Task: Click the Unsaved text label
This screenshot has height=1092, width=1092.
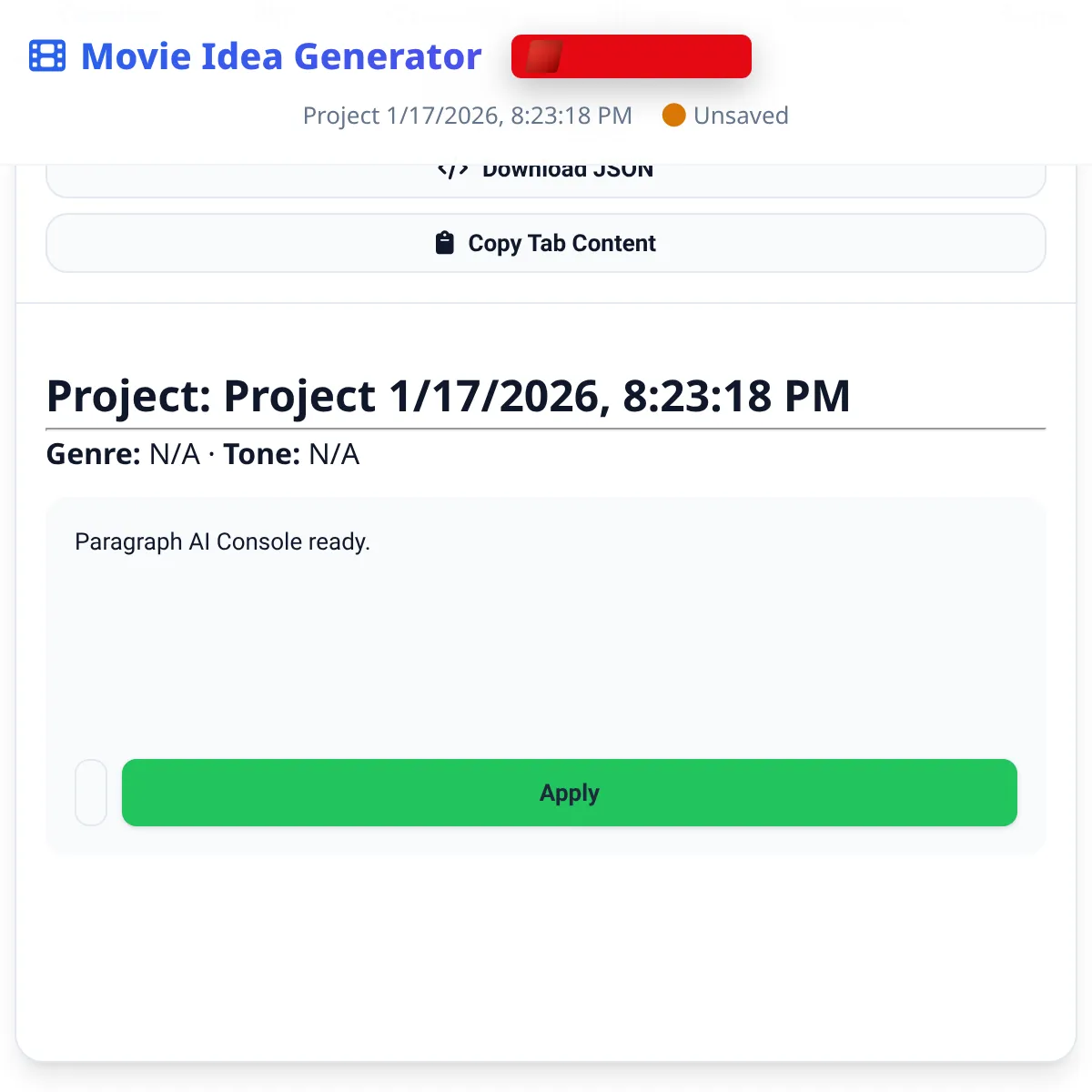Action: coord(741,116)
